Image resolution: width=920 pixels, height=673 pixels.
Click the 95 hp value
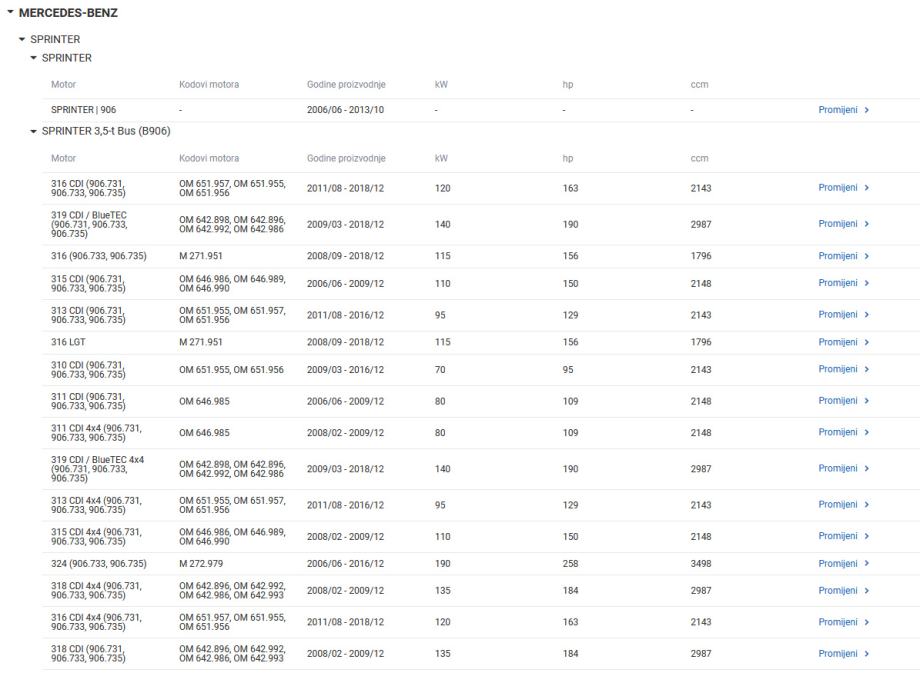pyautogui.click(x=568, y=370)
